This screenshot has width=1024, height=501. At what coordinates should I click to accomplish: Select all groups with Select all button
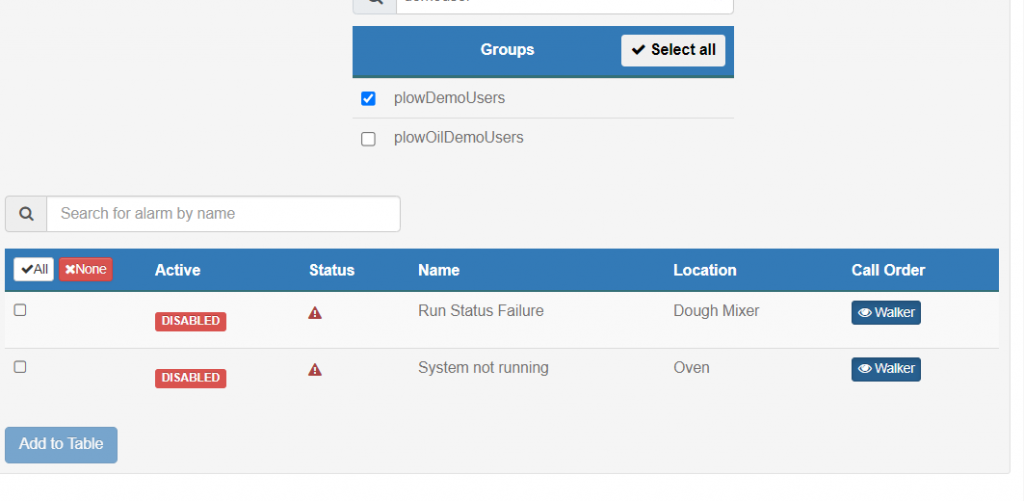tap(673, 50)
